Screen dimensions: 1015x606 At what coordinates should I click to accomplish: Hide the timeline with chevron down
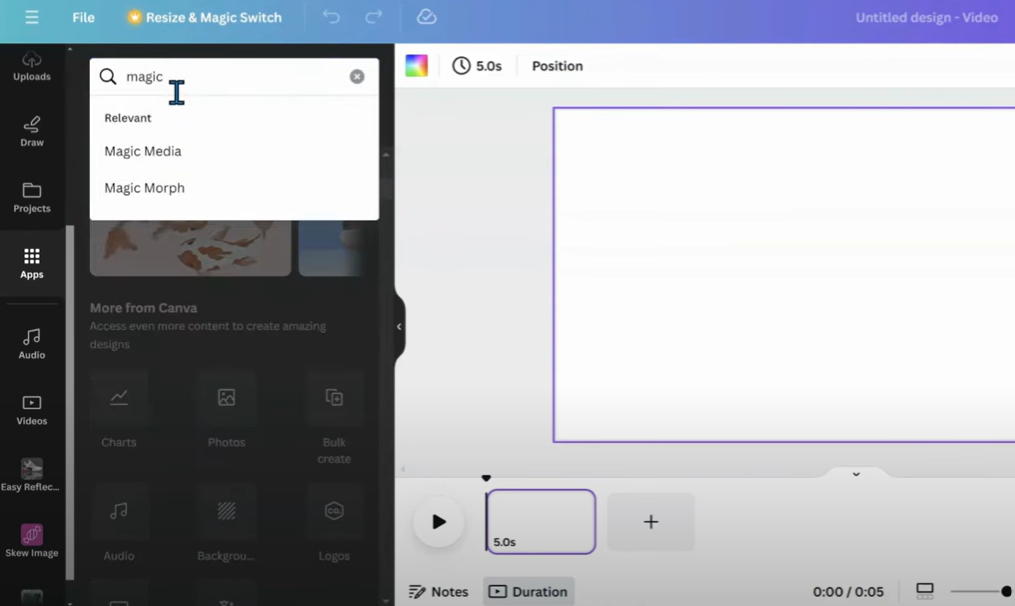(856, 474)
